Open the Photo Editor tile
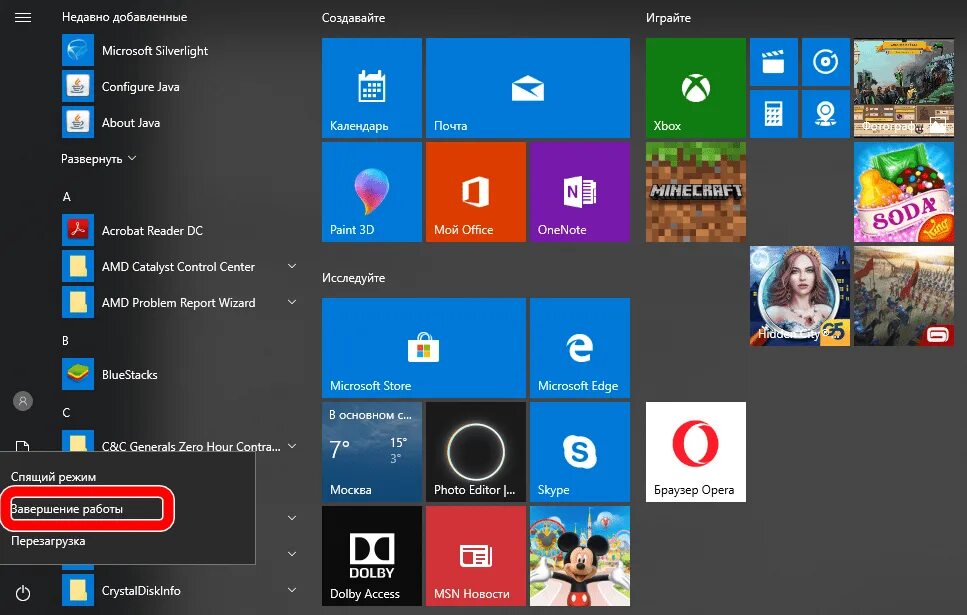The width and height of the screenshot is (967, 615). click(x=476, y=452)
